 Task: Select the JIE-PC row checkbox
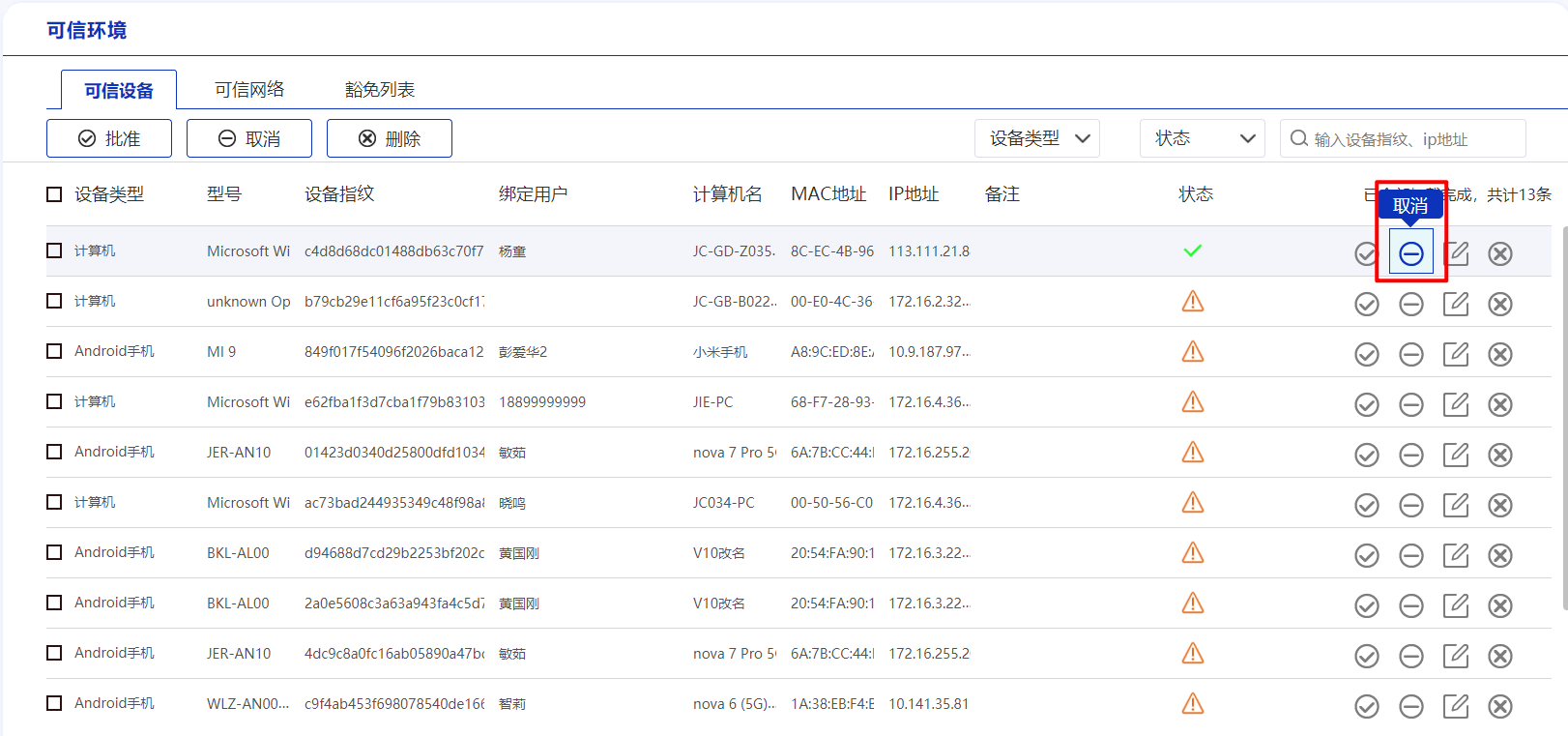coord(54,401)
